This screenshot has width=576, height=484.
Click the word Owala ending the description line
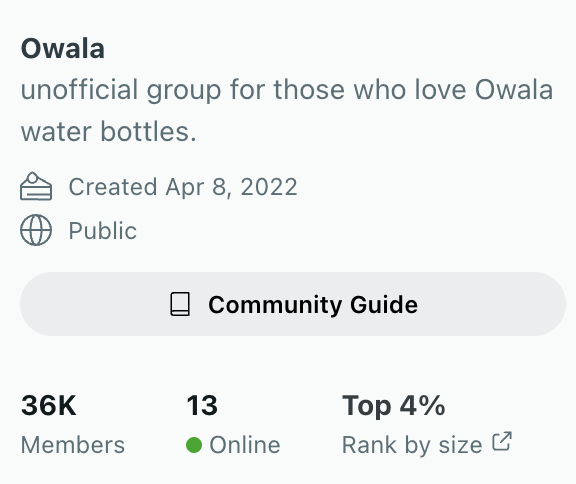pos(514,90)
